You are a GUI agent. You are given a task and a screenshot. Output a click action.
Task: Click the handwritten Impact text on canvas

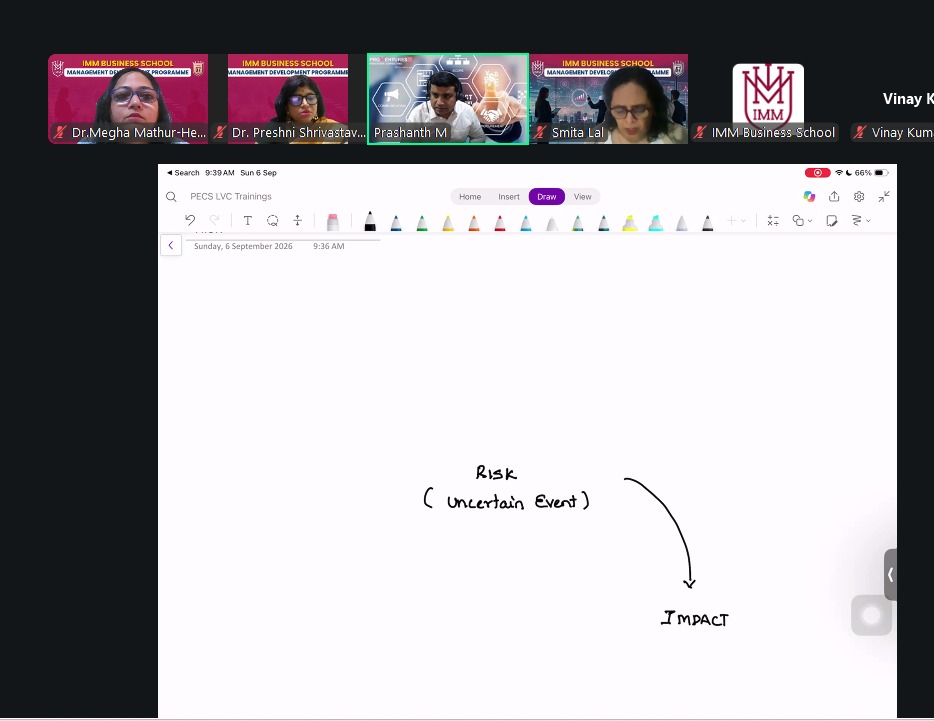(x=695, y=619)
